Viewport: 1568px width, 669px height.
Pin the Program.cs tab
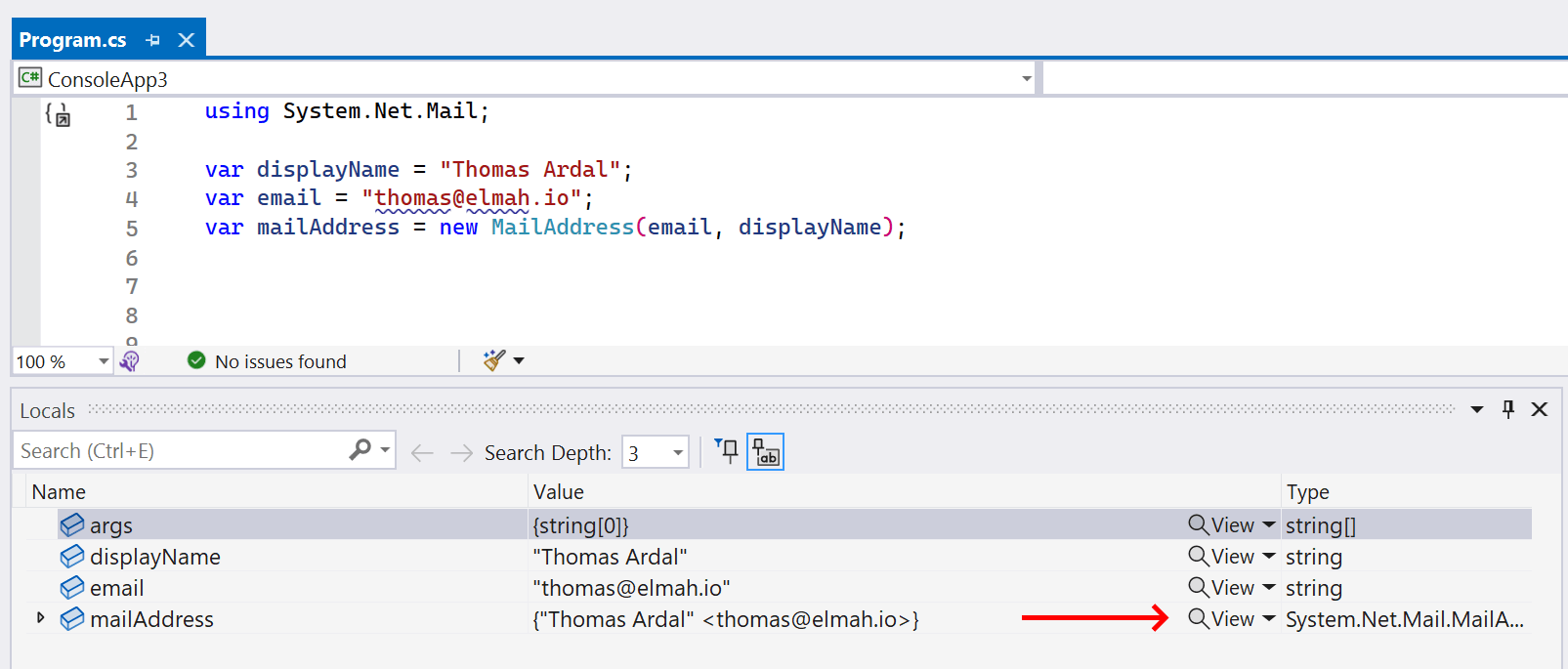[x=152, y=40]
